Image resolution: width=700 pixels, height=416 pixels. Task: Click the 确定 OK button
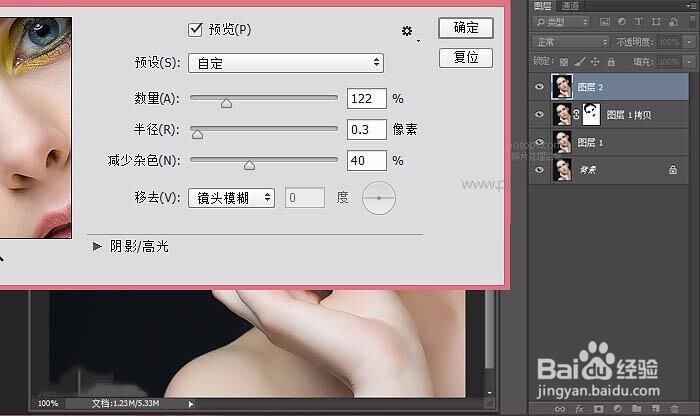click(466, 28)
